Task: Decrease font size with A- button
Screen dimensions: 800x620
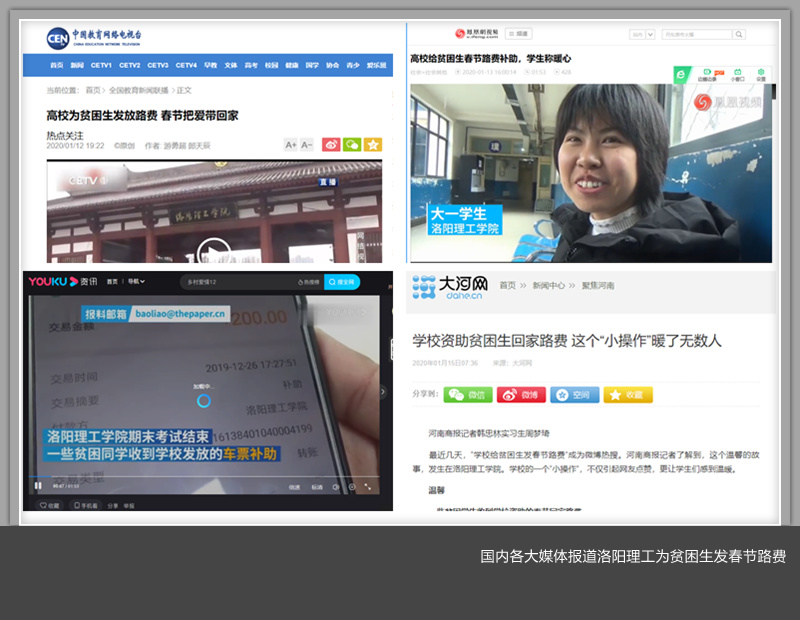Action: point(308,145)
